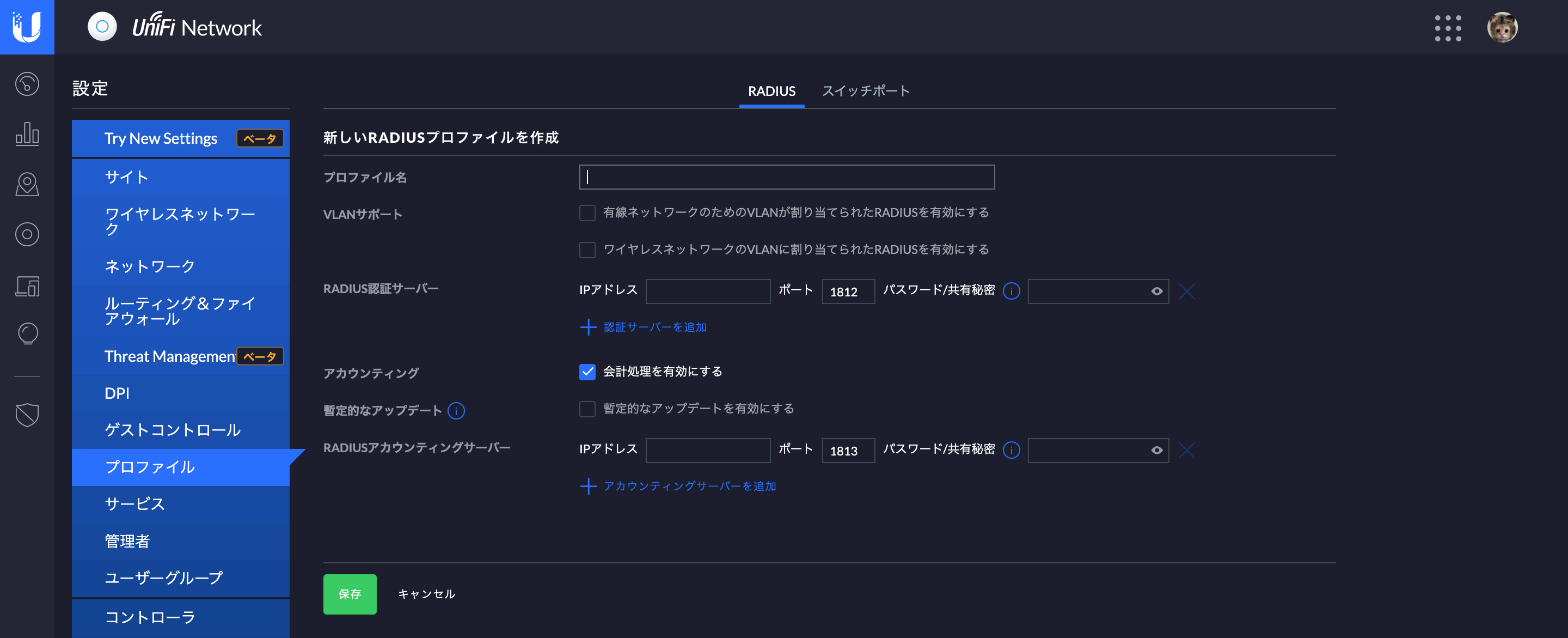Screen dimensions: 1568x638
Task: Focus accounting server IPアドレス field
Action: point(707,451)
